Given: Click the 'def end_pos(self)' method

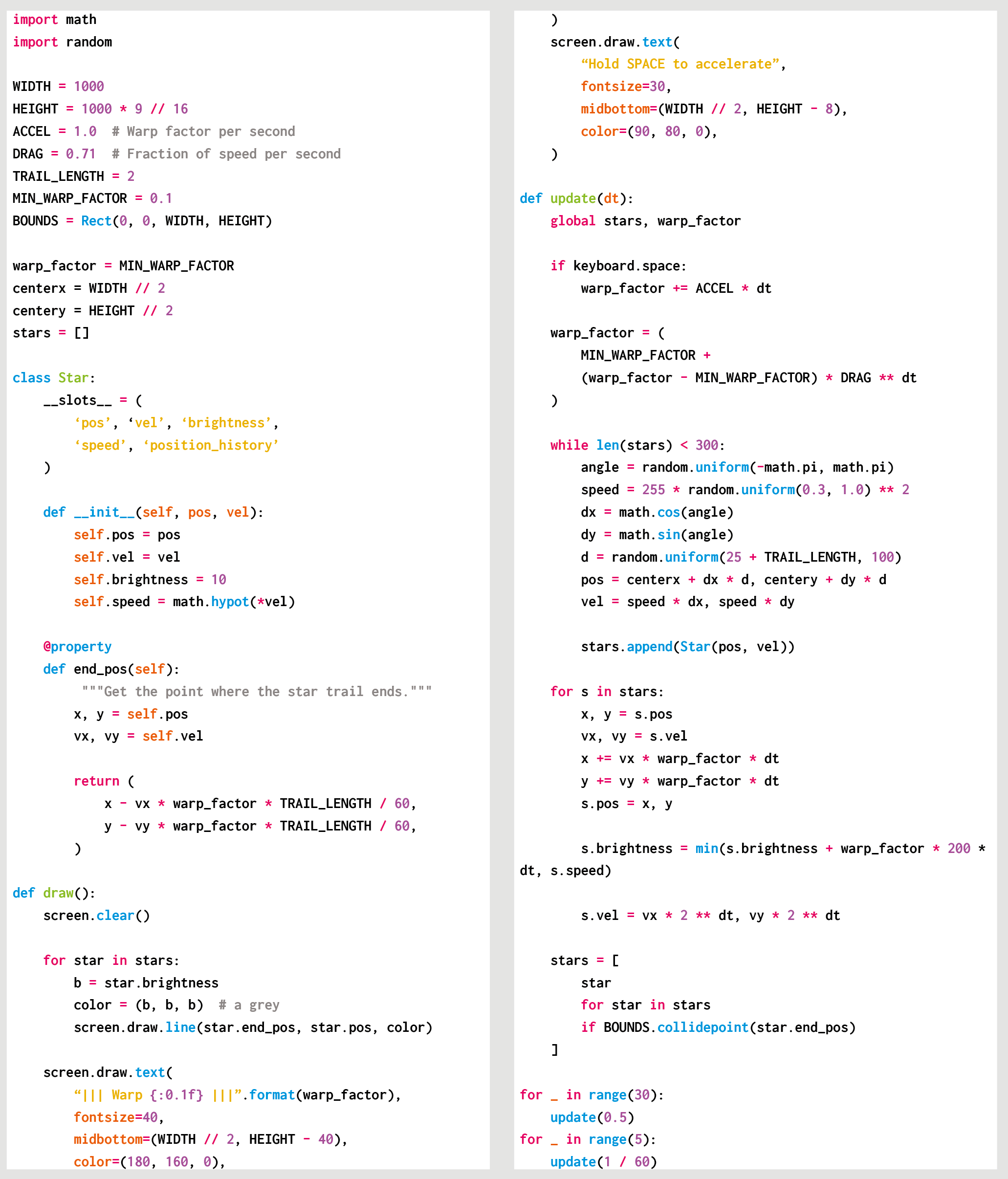Looking at the screenshot, I should pos(111,669).
